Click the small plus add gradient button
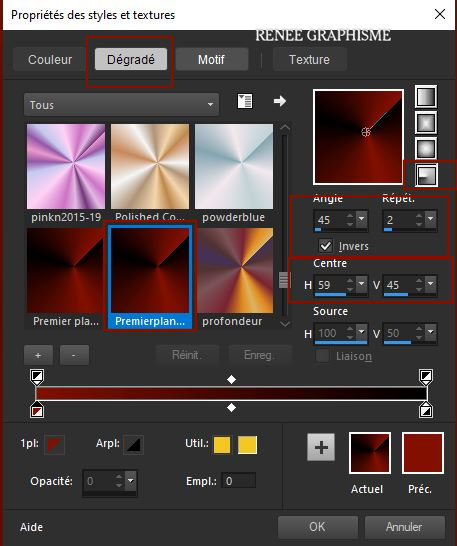 click(38, 355)
